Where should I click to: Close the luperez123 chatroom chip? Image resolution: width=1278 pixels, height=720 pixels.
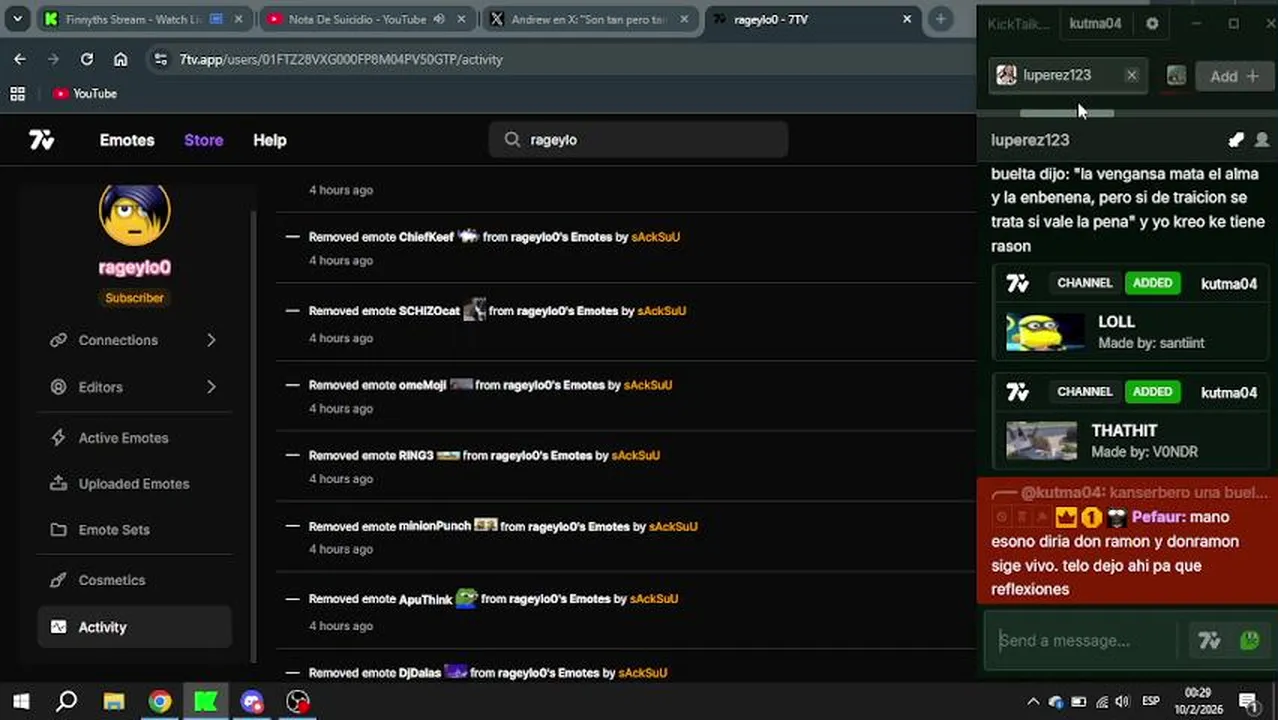1131,75
